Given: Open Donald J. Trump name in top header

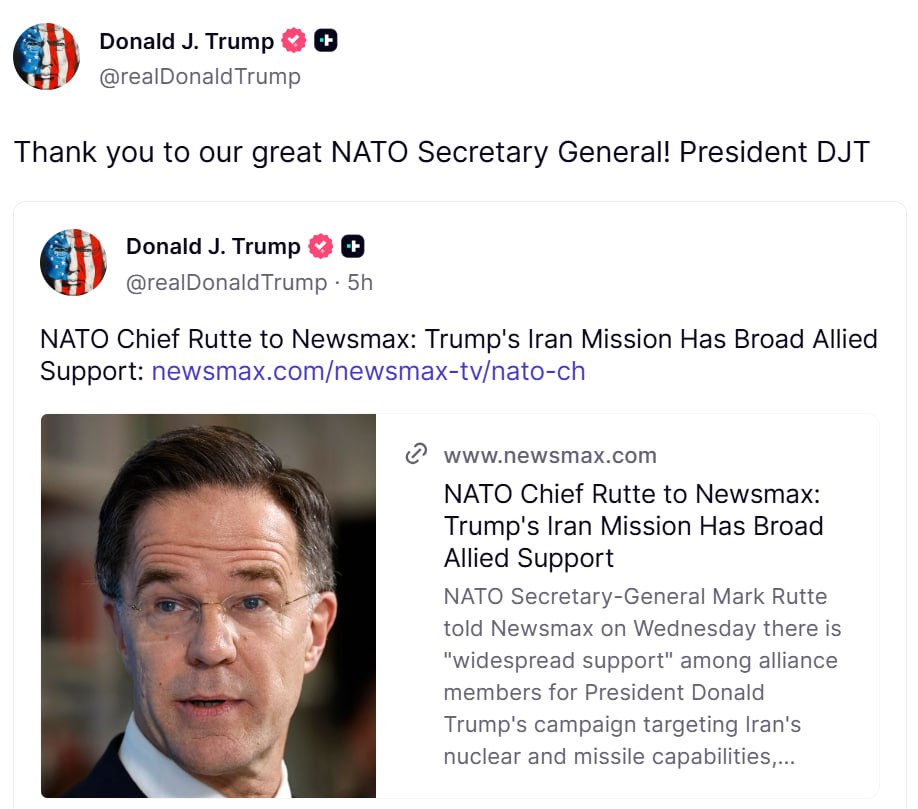Looking at the screenshot, I should pyautogui.click(x=186, y=41).
